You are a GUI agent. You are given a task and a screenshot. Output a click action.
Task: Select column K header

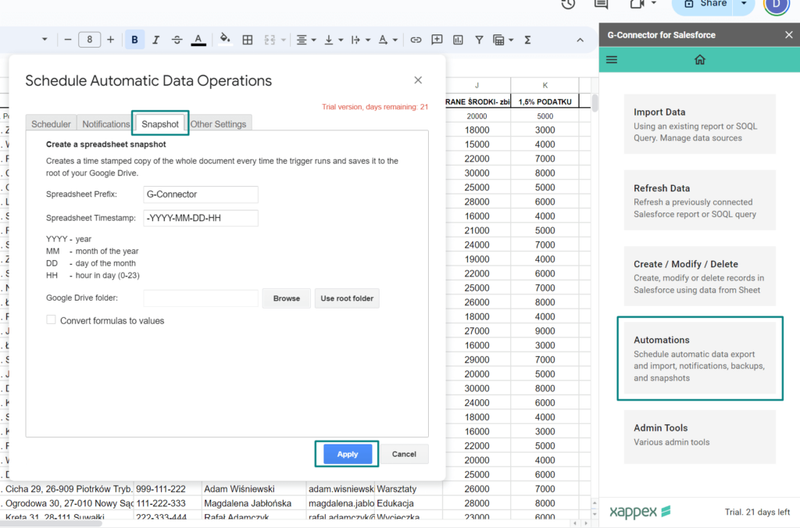(x=545, y=85)
